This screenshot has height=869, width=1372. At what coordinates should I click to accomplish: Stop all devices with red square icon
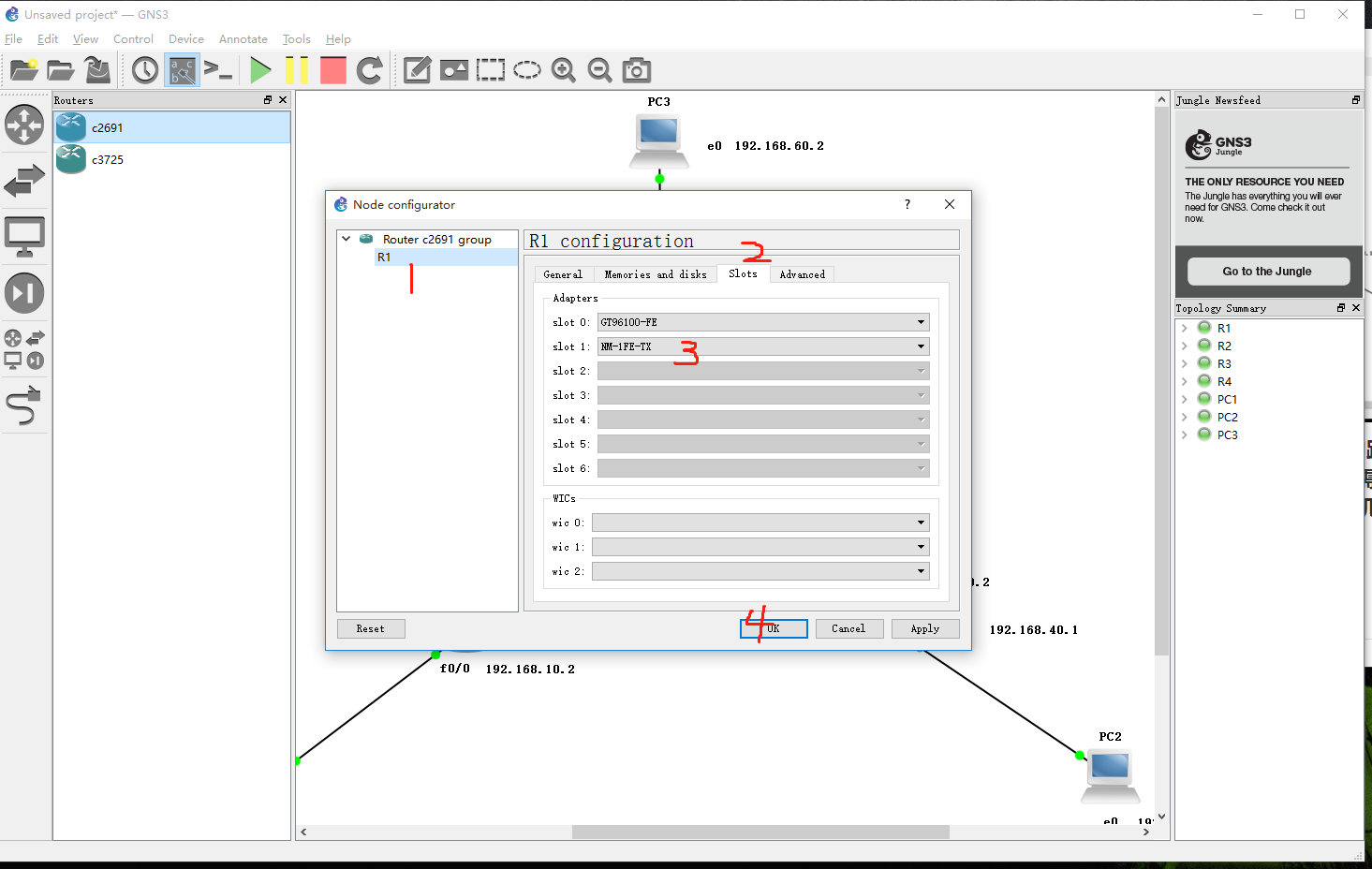click(333, 70)
